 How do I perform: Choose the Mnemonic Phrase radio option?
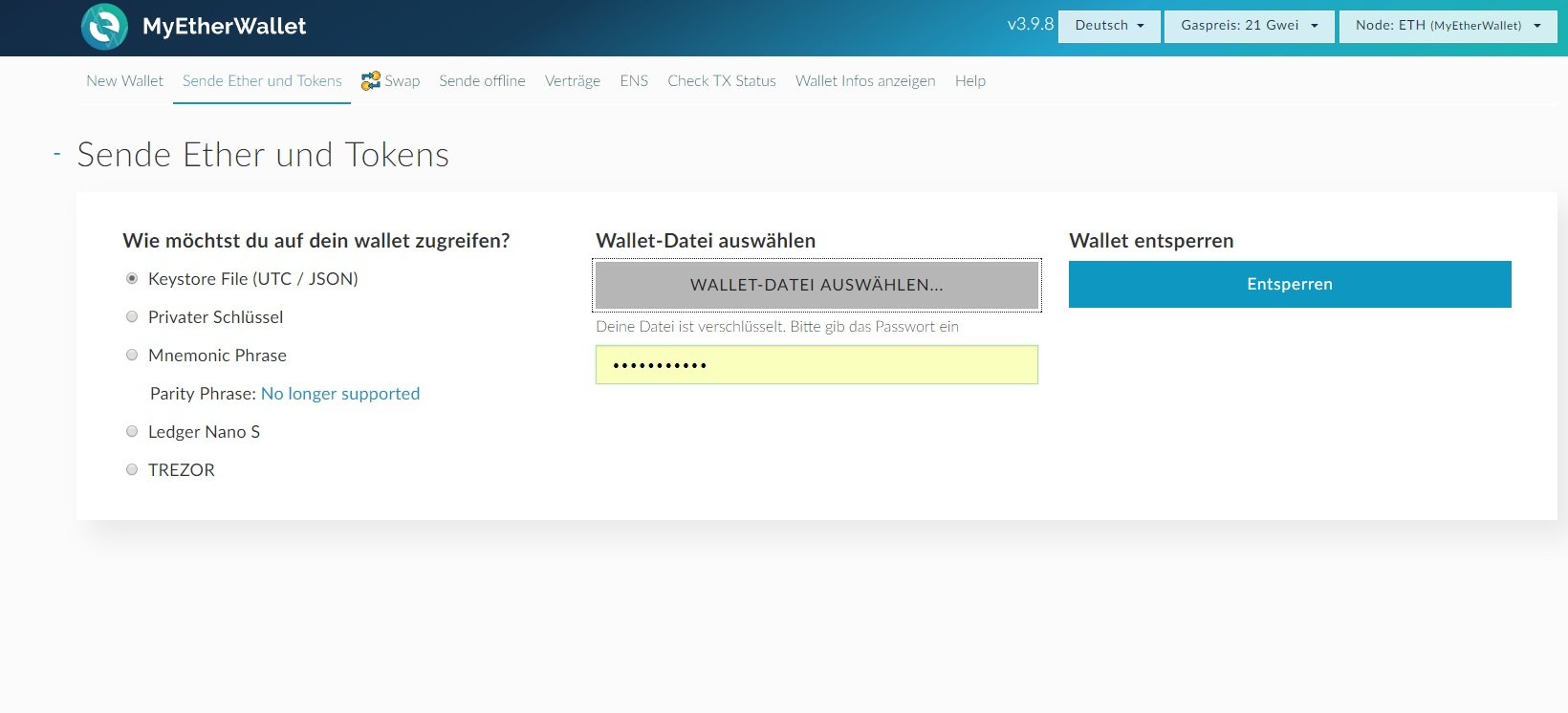point(132,355)
